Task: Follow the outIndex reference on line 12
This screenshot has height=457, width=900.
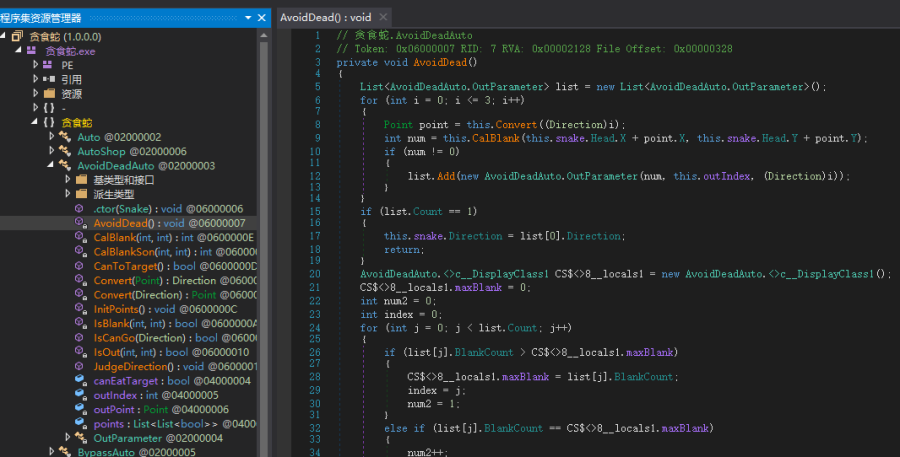Action: pyautogui.click(x=728, y=176)
